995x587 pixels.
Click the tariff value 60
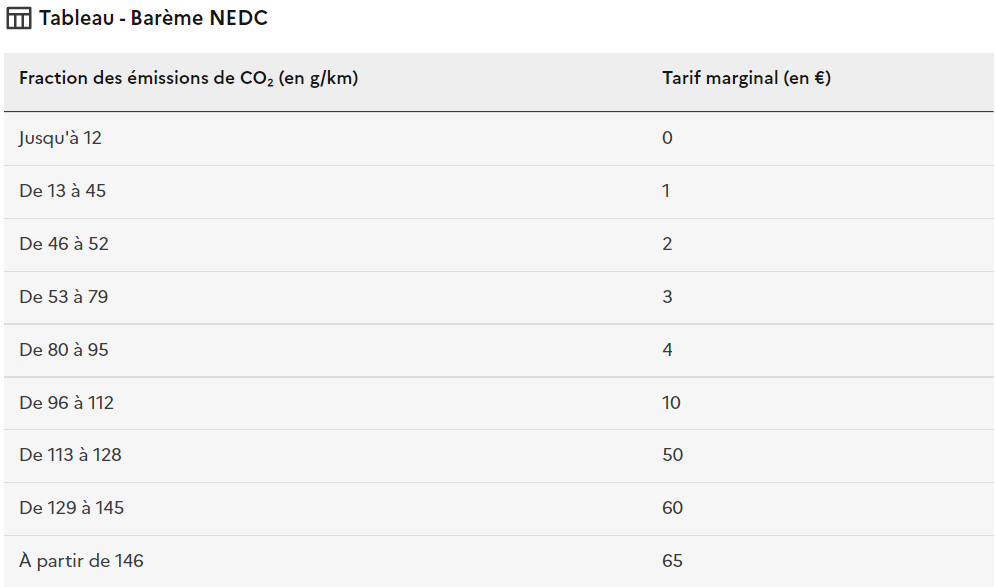(x=673, y=508)
